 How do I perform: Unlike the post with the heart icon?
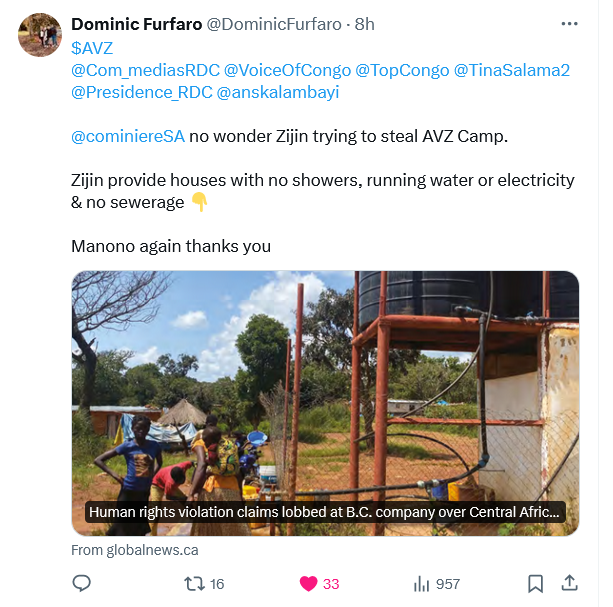coord(309,583)
